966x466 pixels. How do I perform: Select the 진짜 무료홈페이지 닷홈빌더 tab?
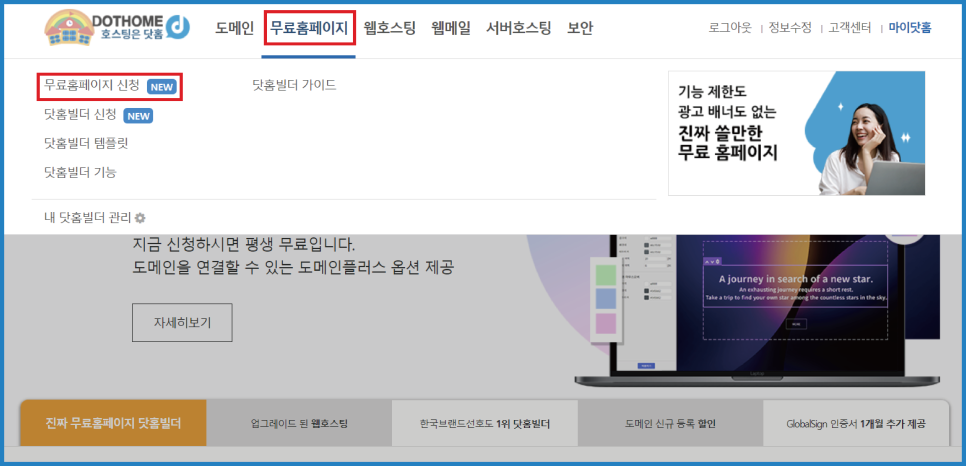coord(113,423)
